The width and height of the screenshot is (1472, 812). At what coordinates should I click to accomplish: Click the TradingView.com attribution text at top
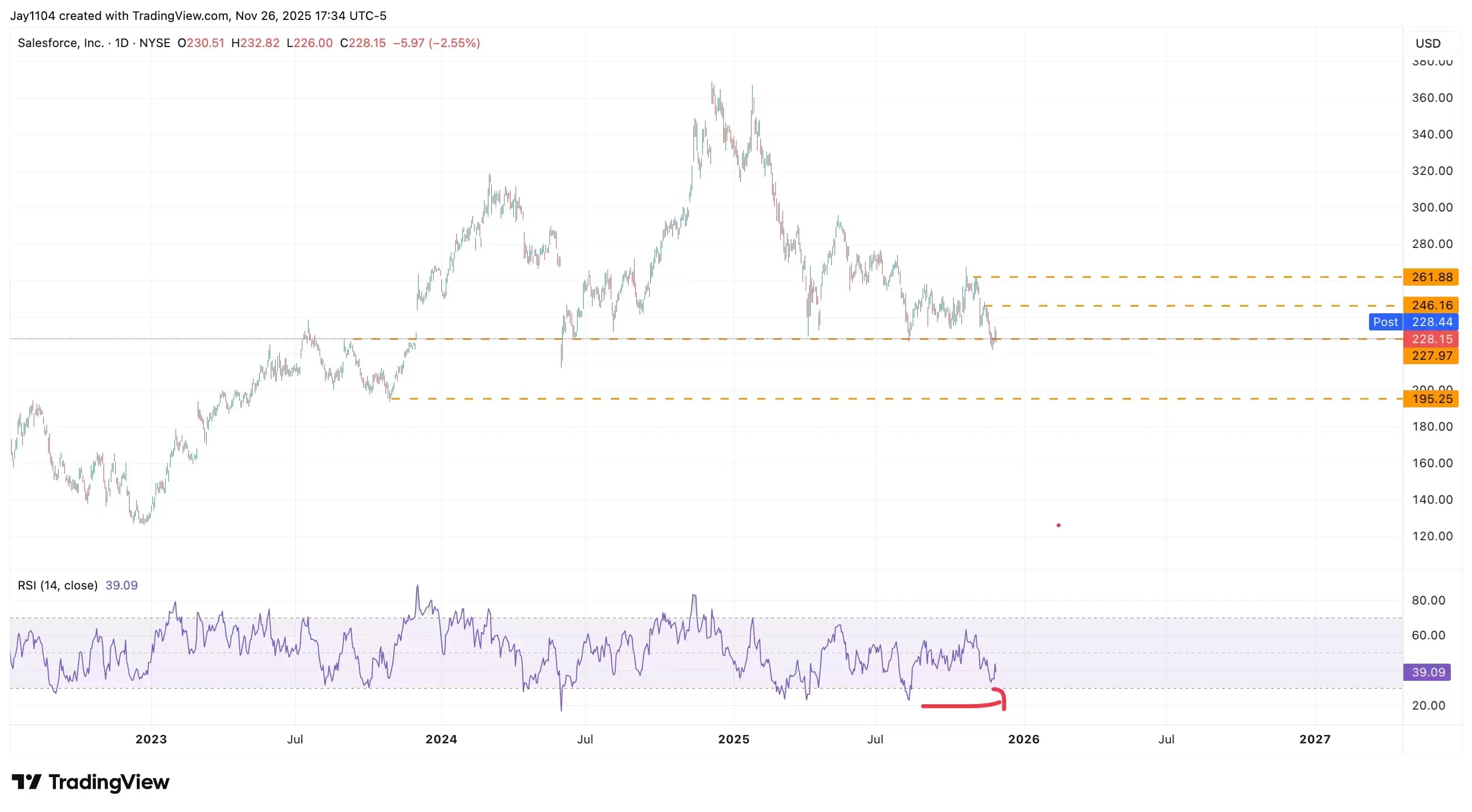click(180, 15)
